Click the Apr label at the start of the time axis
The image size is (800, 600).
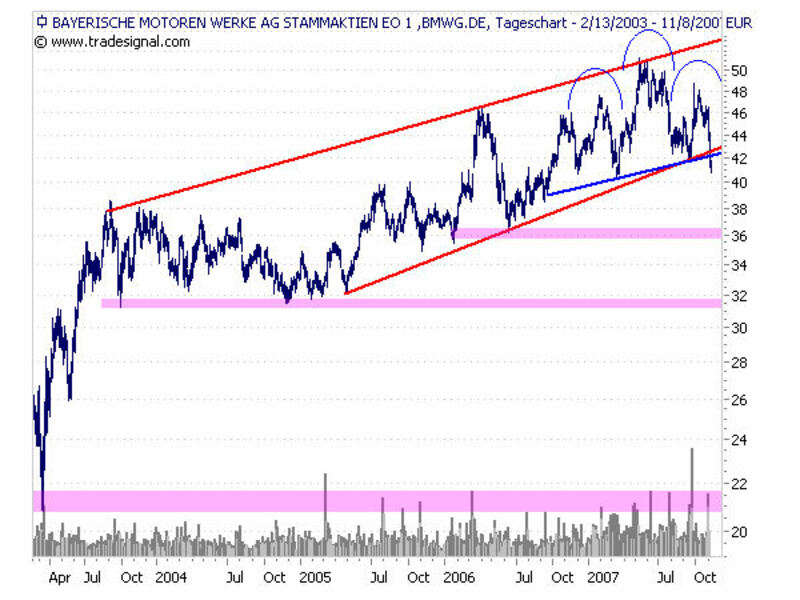(58, 577)
